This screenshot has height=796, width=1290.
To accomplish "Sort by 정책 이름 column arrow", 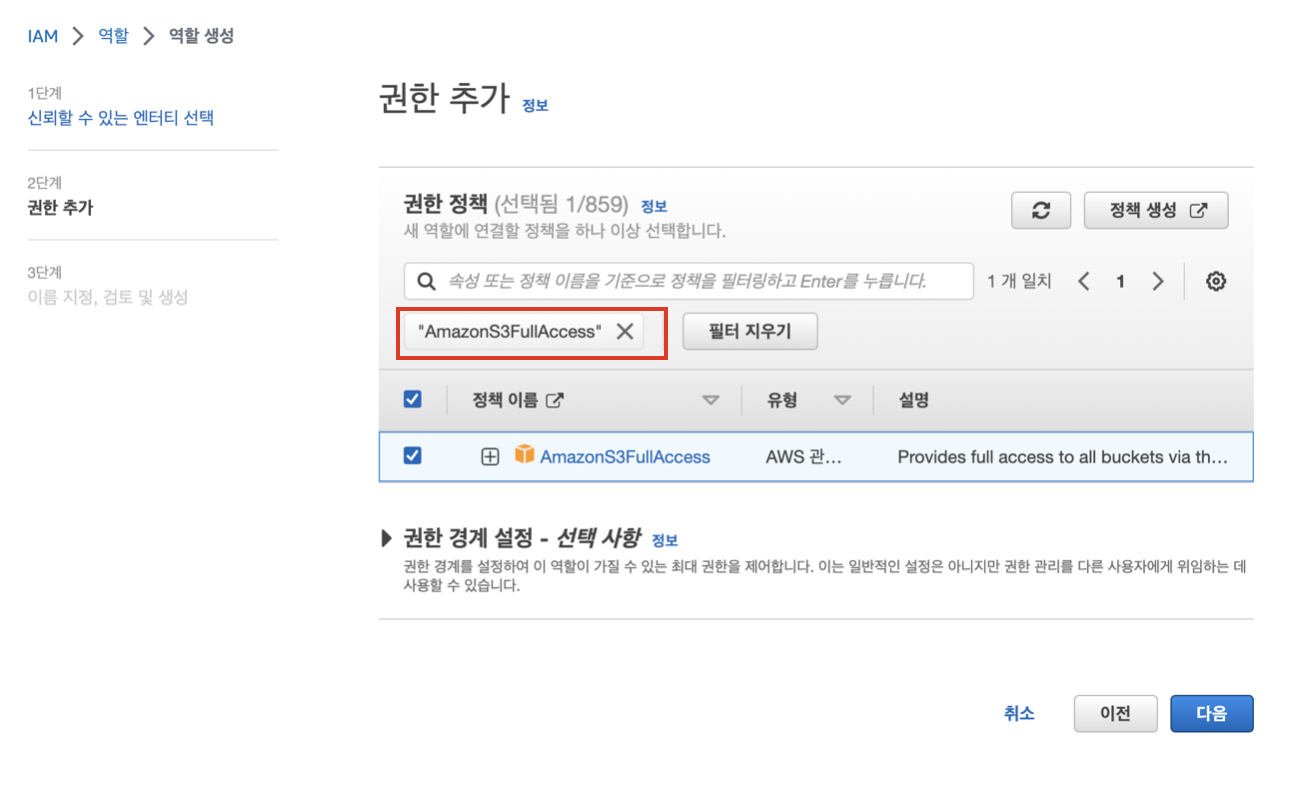I will click(x=711, y=401).
